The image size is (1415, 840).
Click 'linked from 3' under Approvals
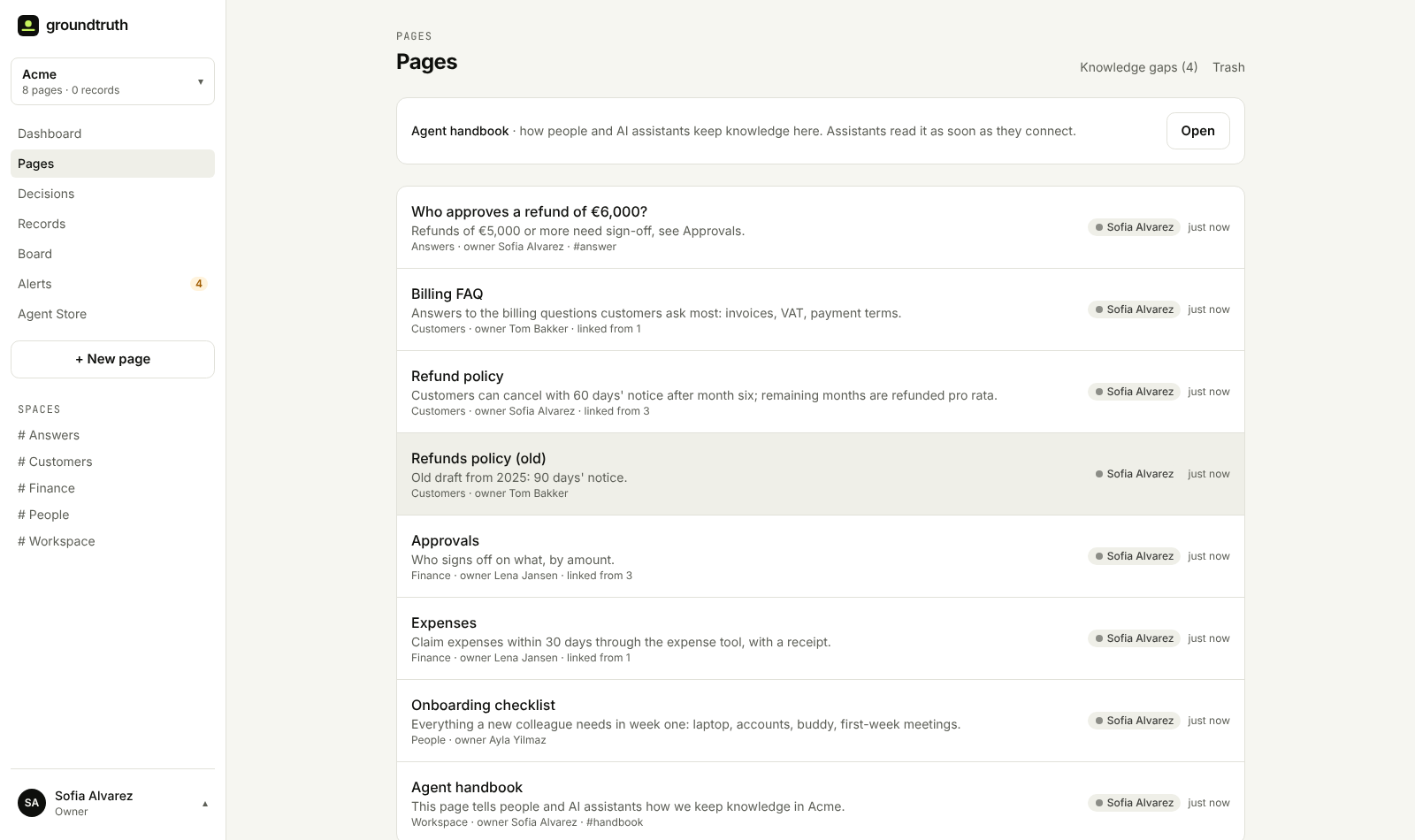600,576
